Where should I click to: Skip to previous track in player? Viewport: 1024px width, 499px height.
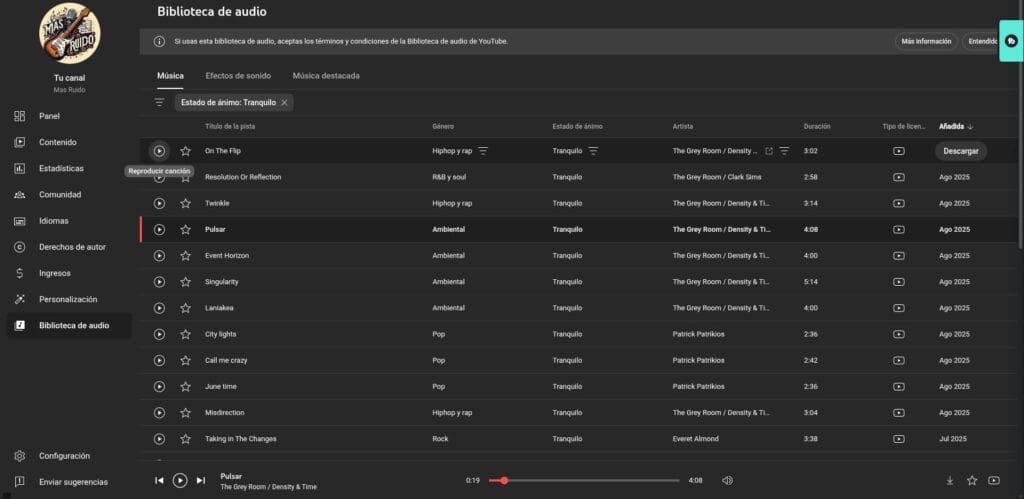159,481
